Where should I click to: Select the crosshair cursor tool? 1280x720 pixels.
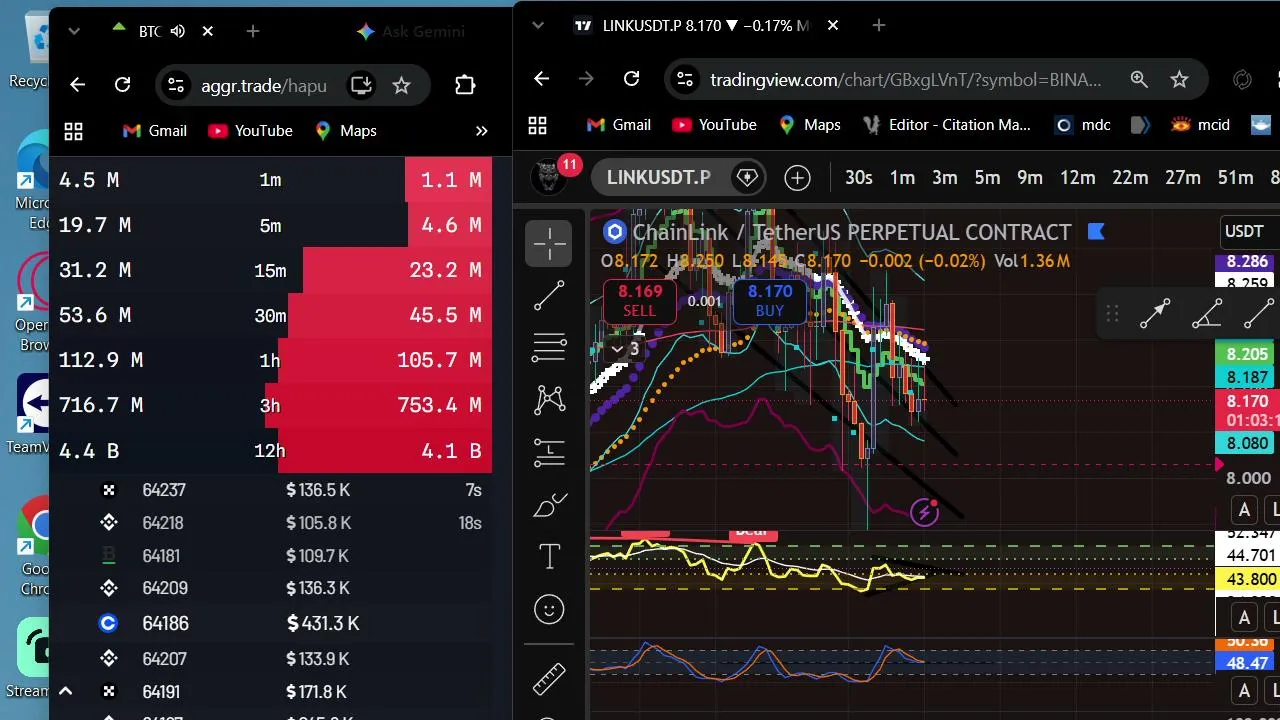point(549,243)
